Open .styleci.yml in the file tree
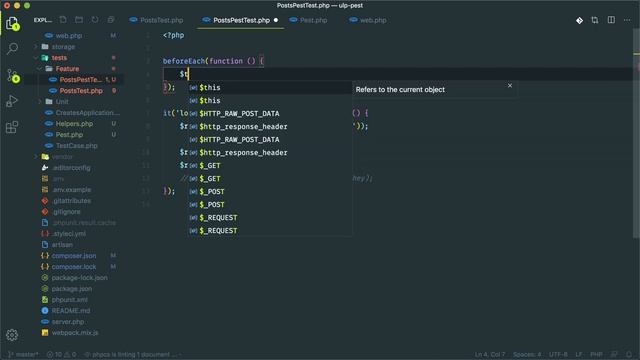This screenshot has height=360, width=640. (x=69, y=234)
